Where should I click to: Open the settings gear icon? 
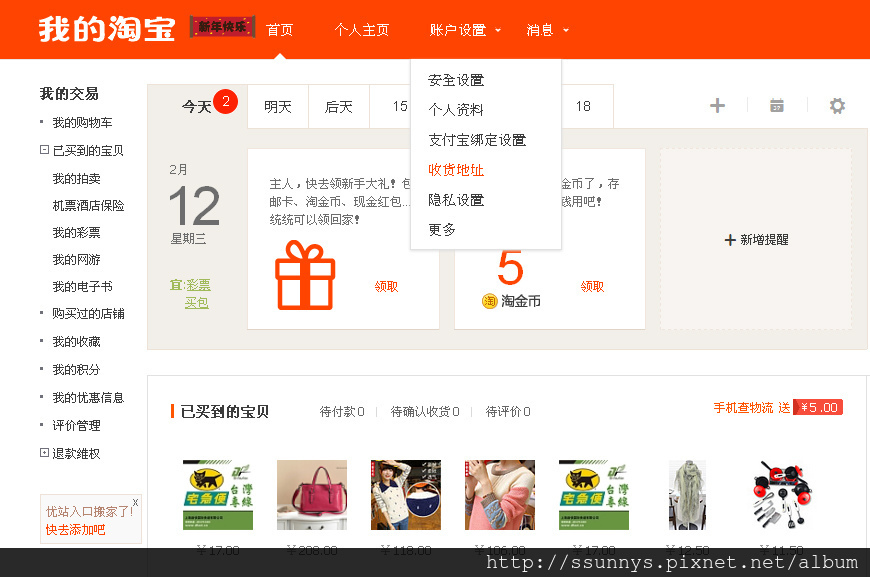point(837,106)
